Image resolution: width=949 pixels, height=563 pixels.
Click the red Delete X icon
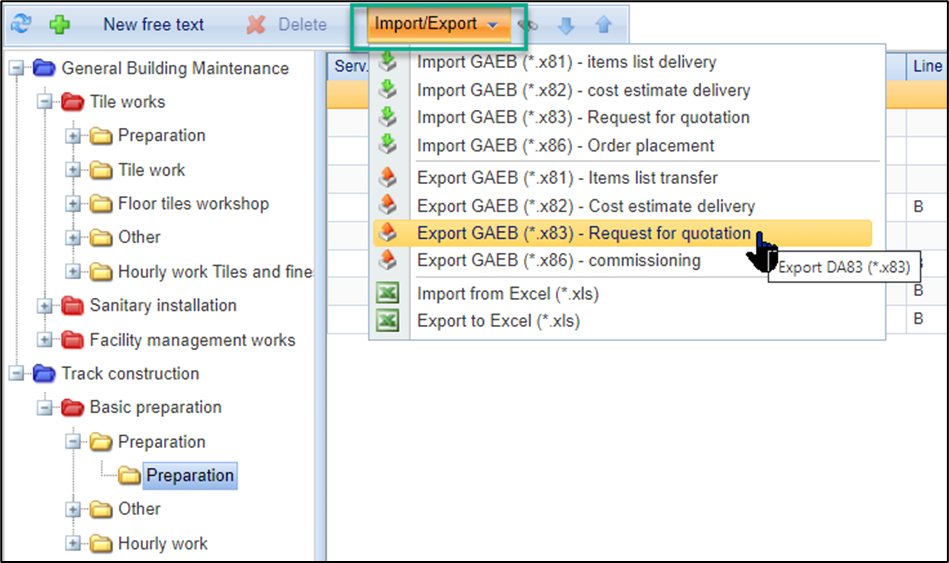click(257, 24)
